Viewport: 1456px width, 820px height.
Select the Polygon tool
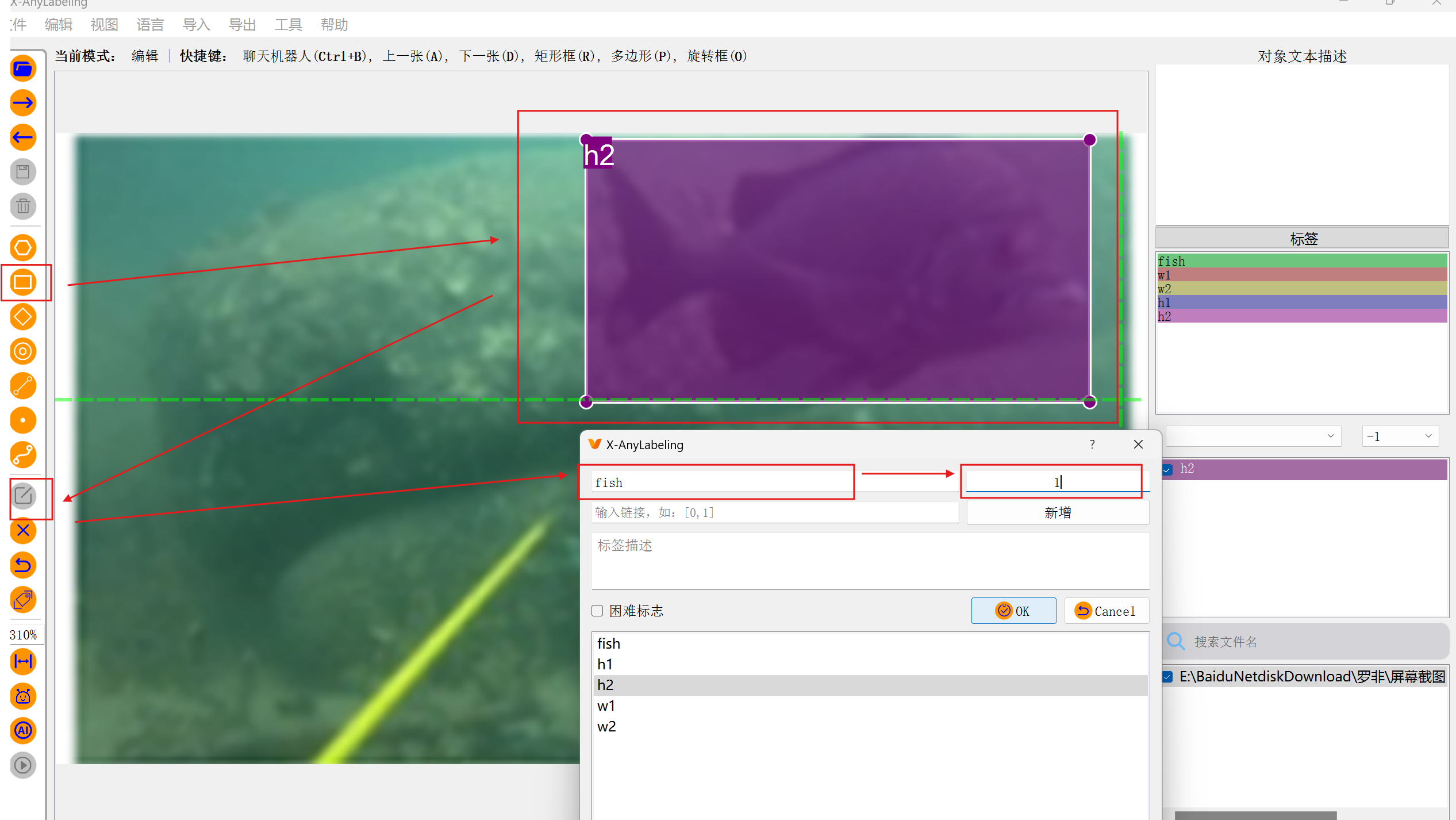(x=23, y=248)
